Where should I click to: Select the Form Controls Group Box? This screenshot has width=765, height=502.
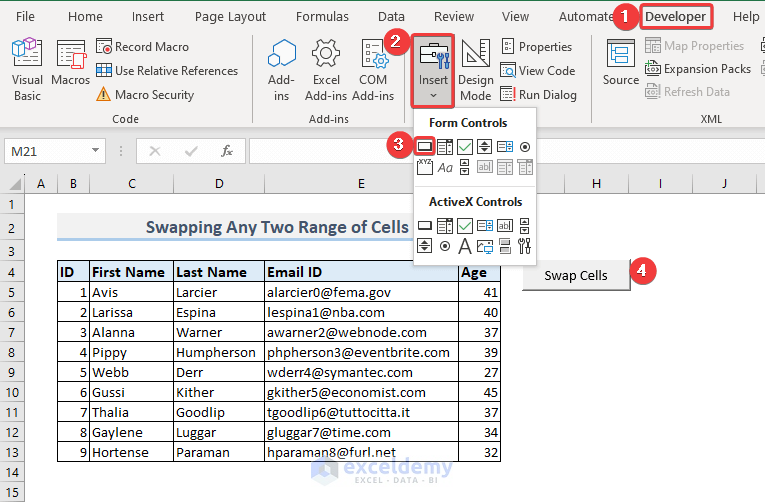424,167
